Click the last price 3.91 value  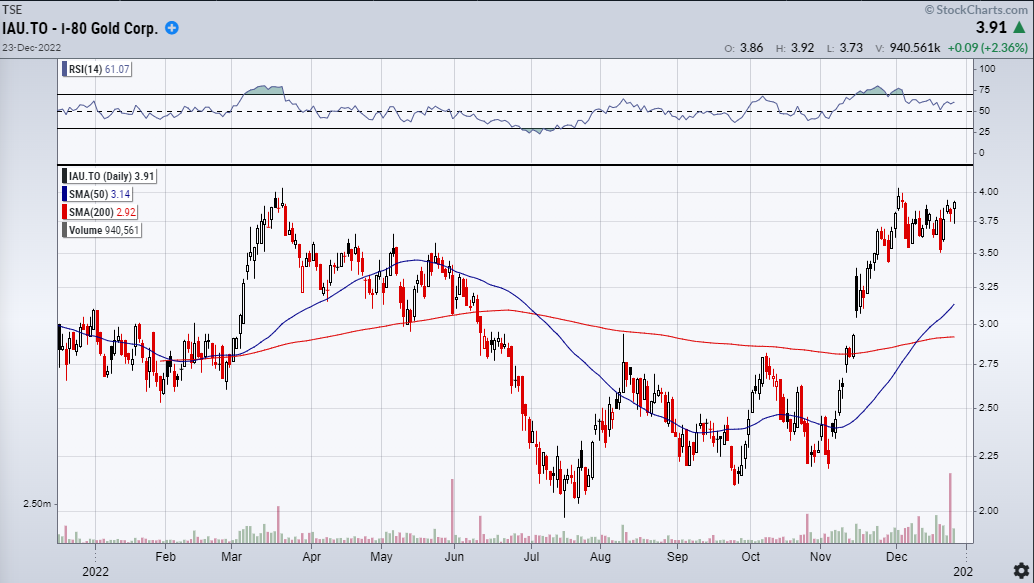click(991, 28)
